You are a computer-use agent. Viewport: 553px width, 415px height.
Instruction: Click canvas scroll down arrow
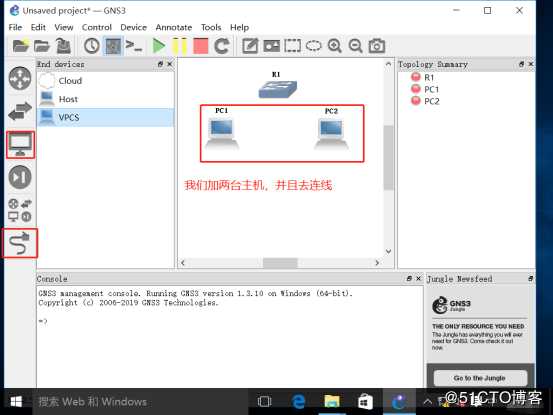(388, 251)
